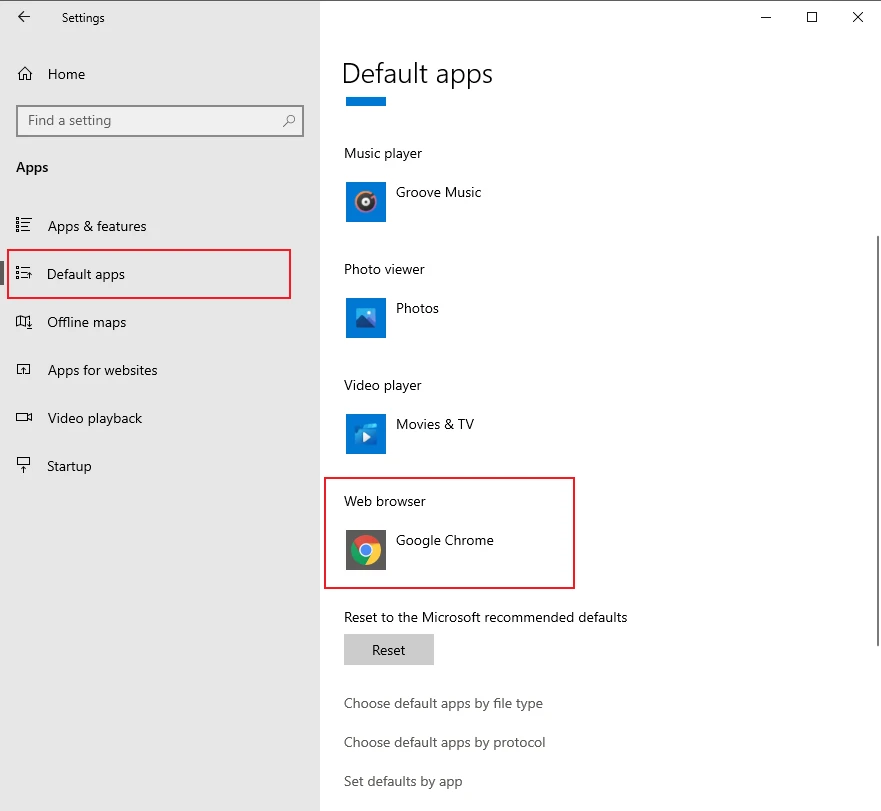
Task: Click the Settings window title text
Action: (83, 18)
